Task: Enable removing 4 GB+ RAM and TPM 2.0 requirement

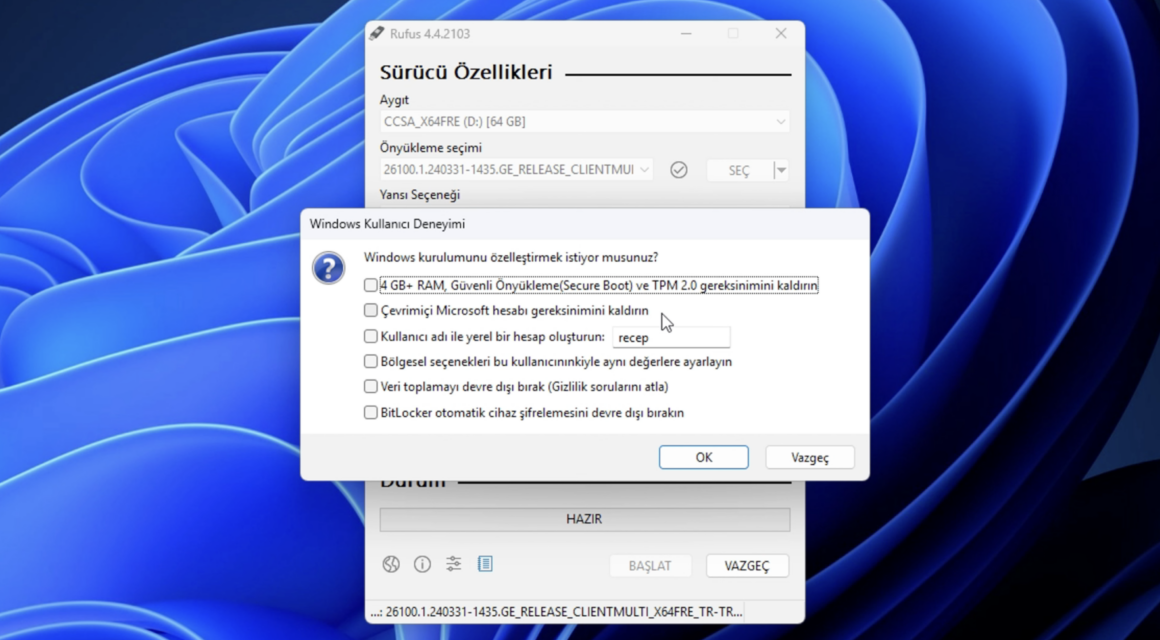Action: tap(371, 286)
